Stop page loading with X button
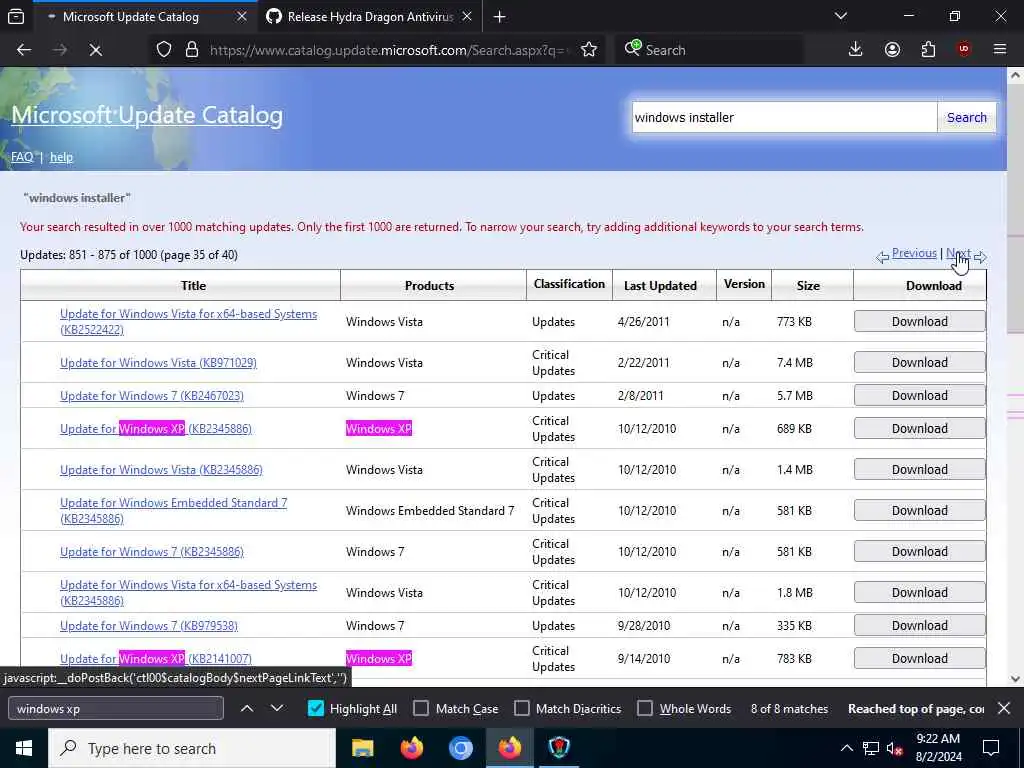 [95, 50]
